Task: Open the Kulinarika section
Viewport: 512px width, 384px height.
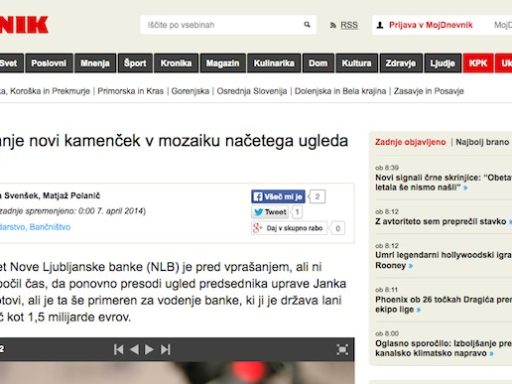Action: [x=274, y=63]
